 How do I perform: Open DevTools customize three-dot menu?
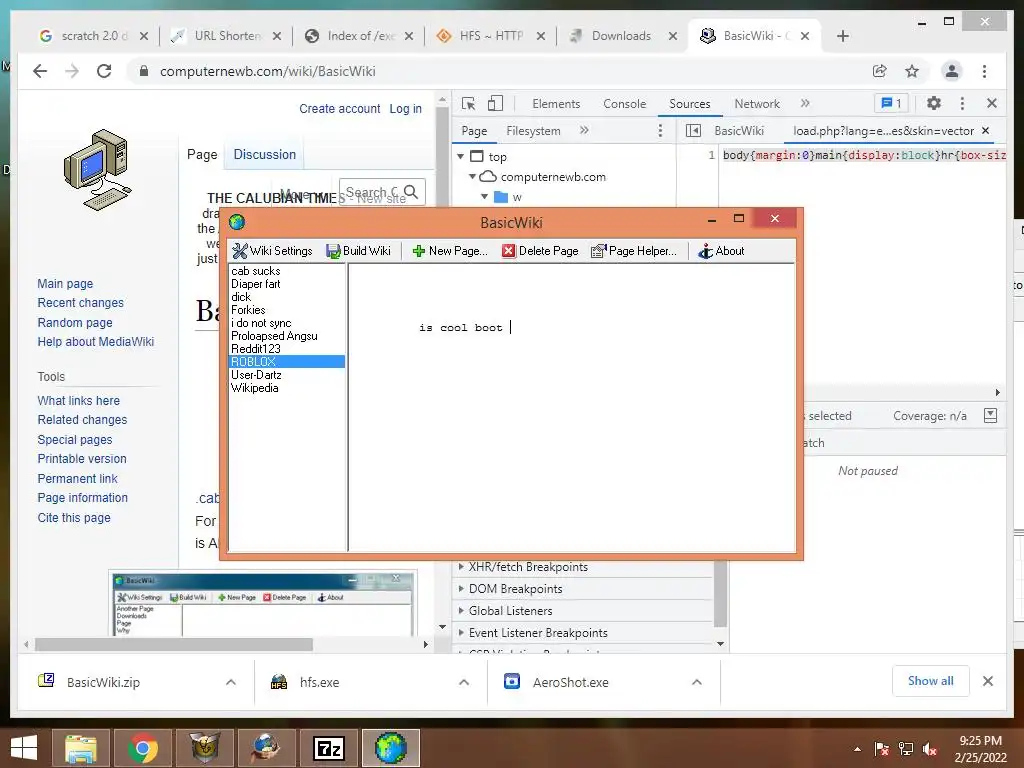962,103
